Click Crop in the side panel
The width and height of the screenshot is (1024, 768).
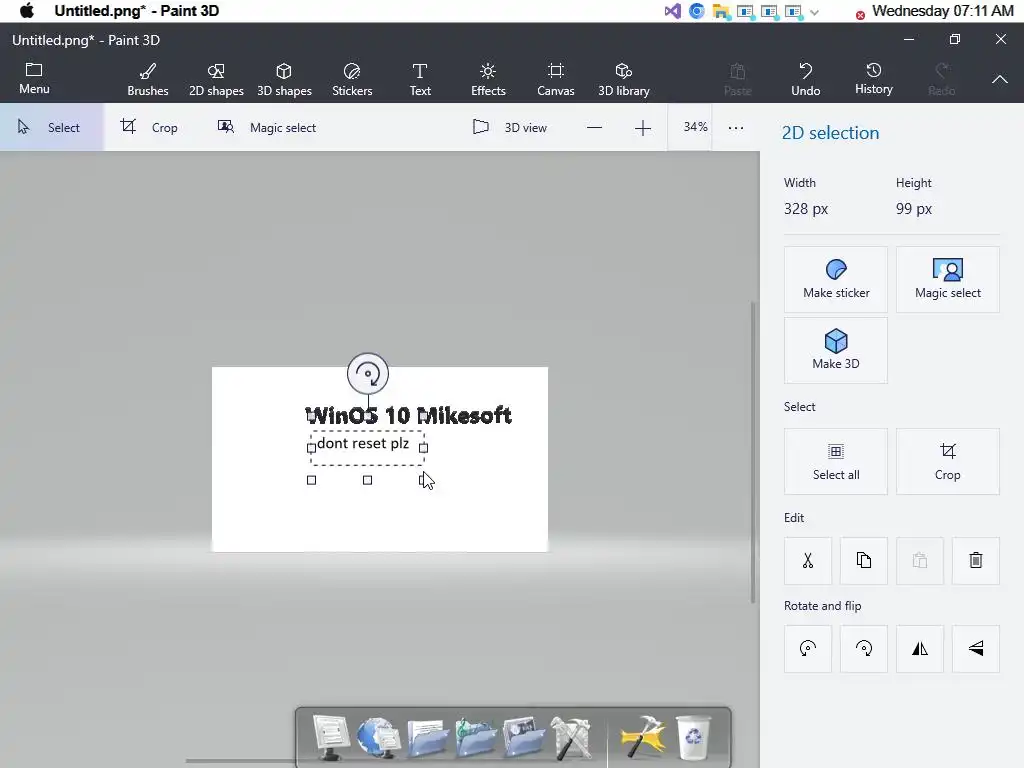(948, 461)
